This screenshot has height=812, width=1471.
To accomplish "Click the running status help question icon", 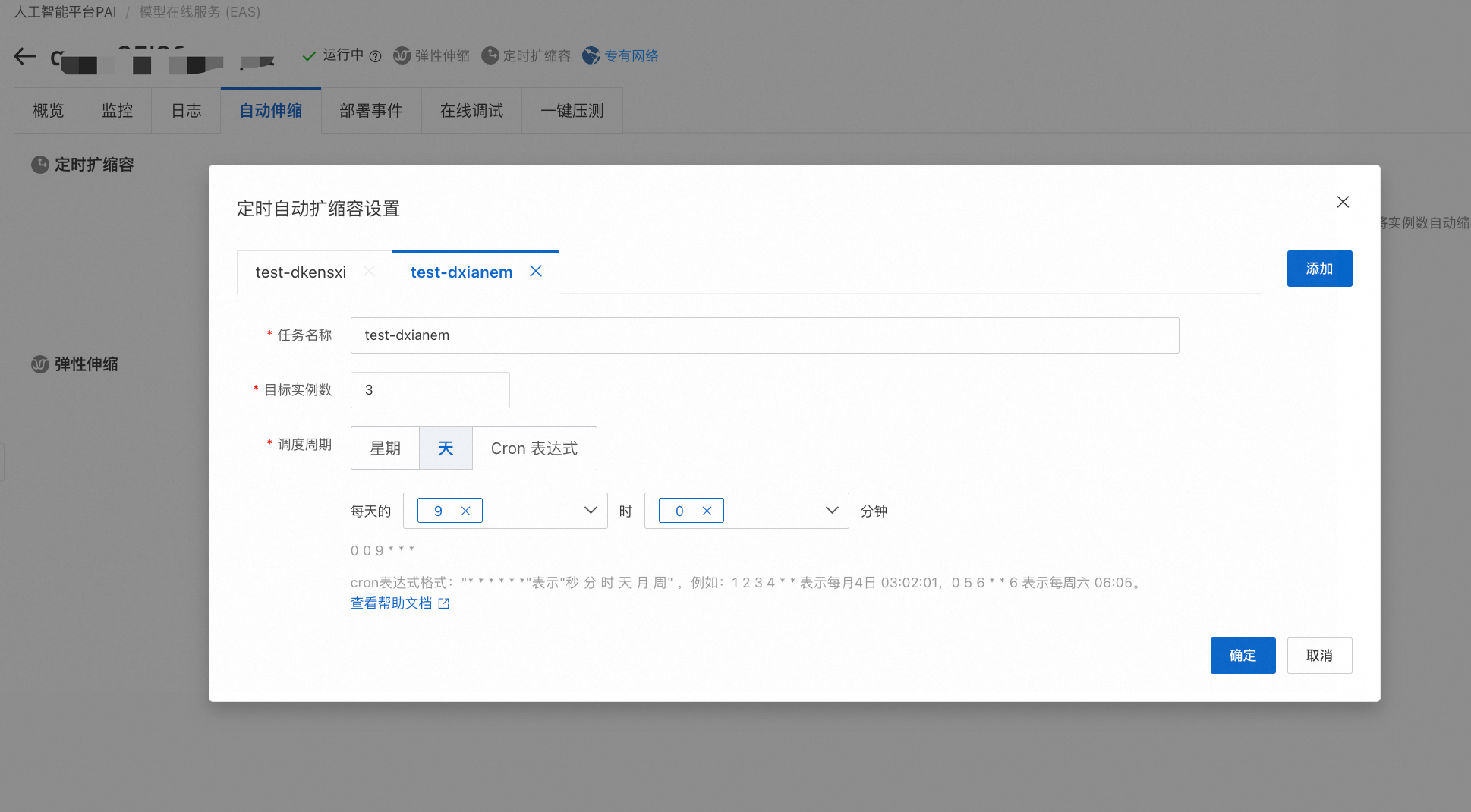I will (x=375, y=56).
